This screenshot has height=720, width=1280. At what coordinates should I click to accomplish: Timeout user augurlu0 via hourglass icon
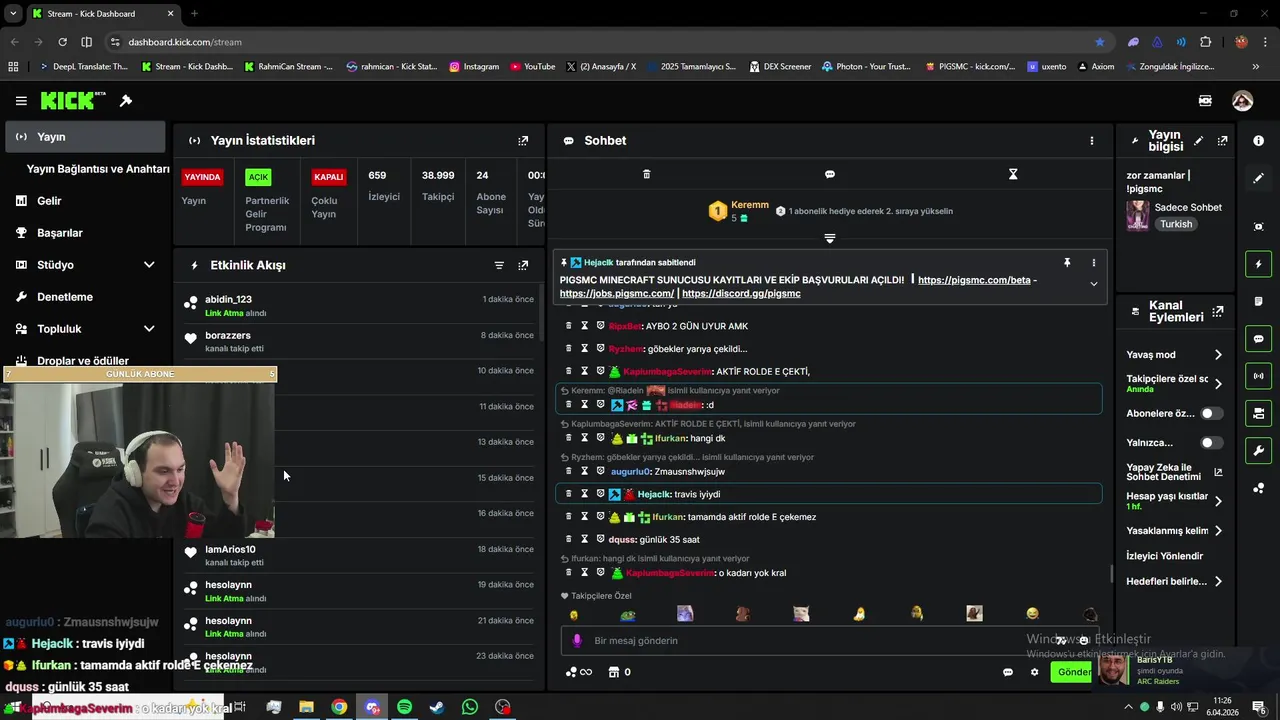click(x=585, y=471)
